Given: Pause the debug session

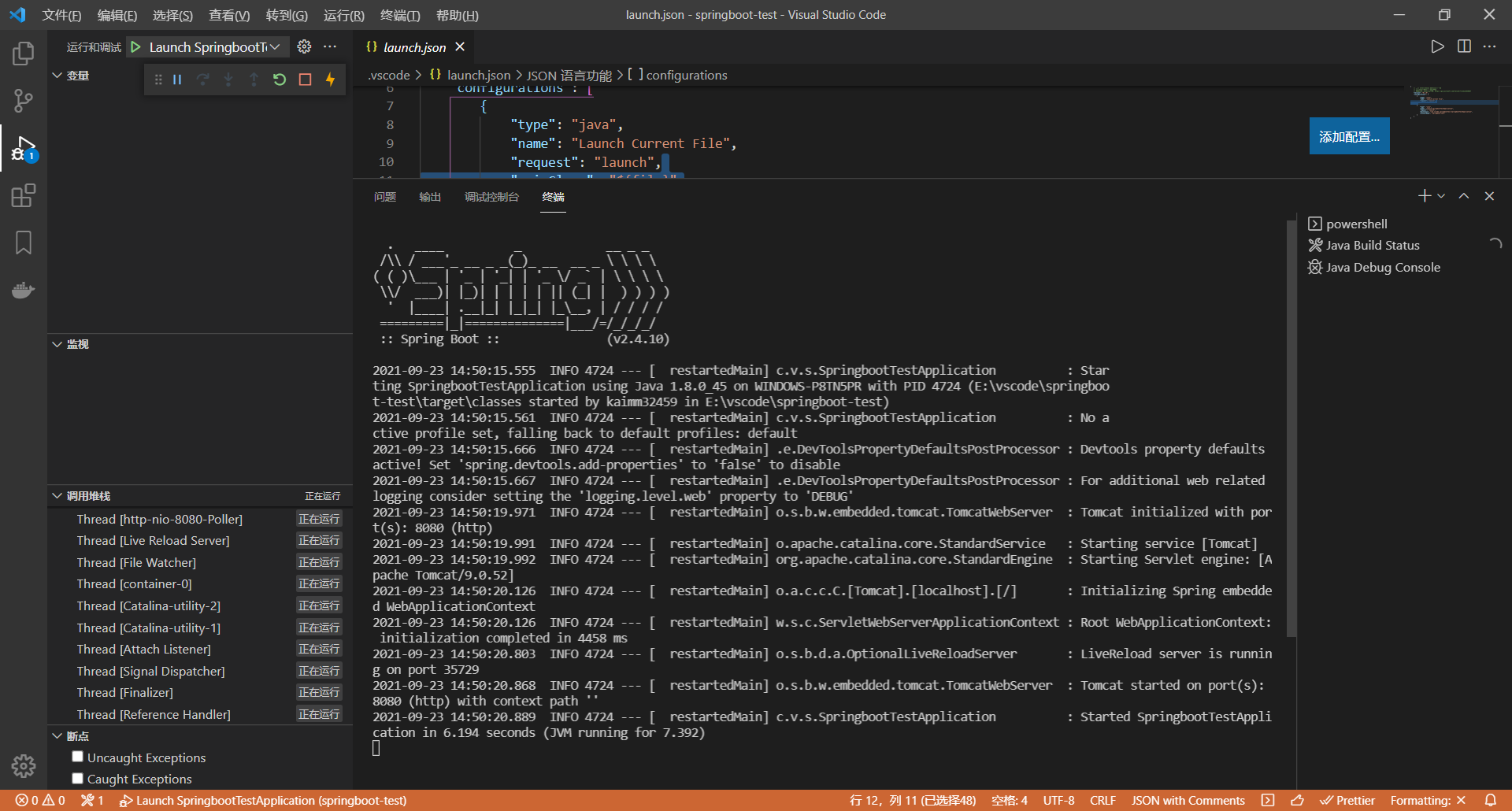Looking at the screenshot, I should [177, 80].
